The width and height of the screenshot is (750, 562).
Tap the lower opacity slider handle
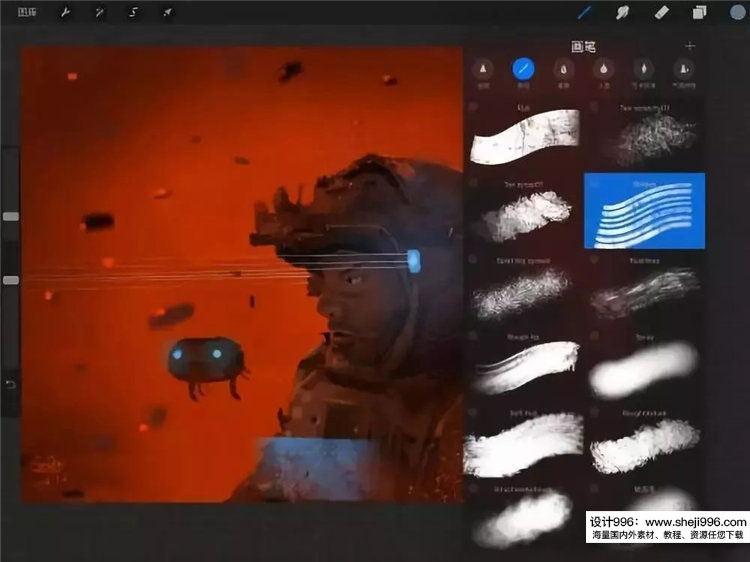tap(11, 280)
